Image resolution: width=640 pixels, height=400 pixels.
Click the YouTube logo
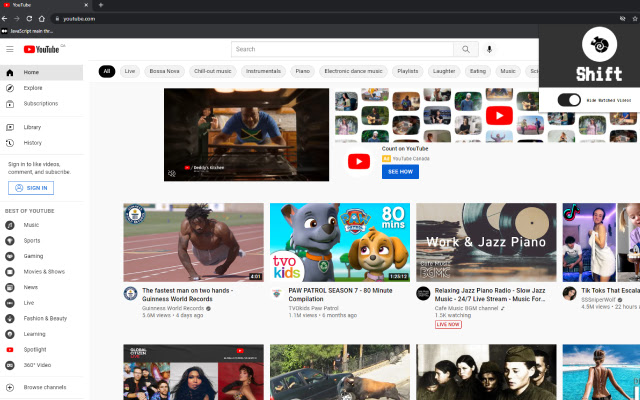(41, 49)
